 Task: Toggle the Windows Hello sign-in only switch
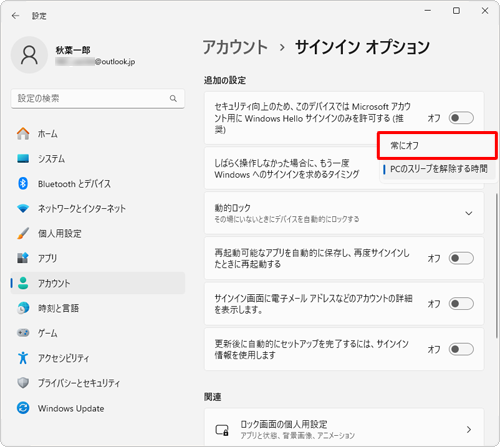(461, 118)
